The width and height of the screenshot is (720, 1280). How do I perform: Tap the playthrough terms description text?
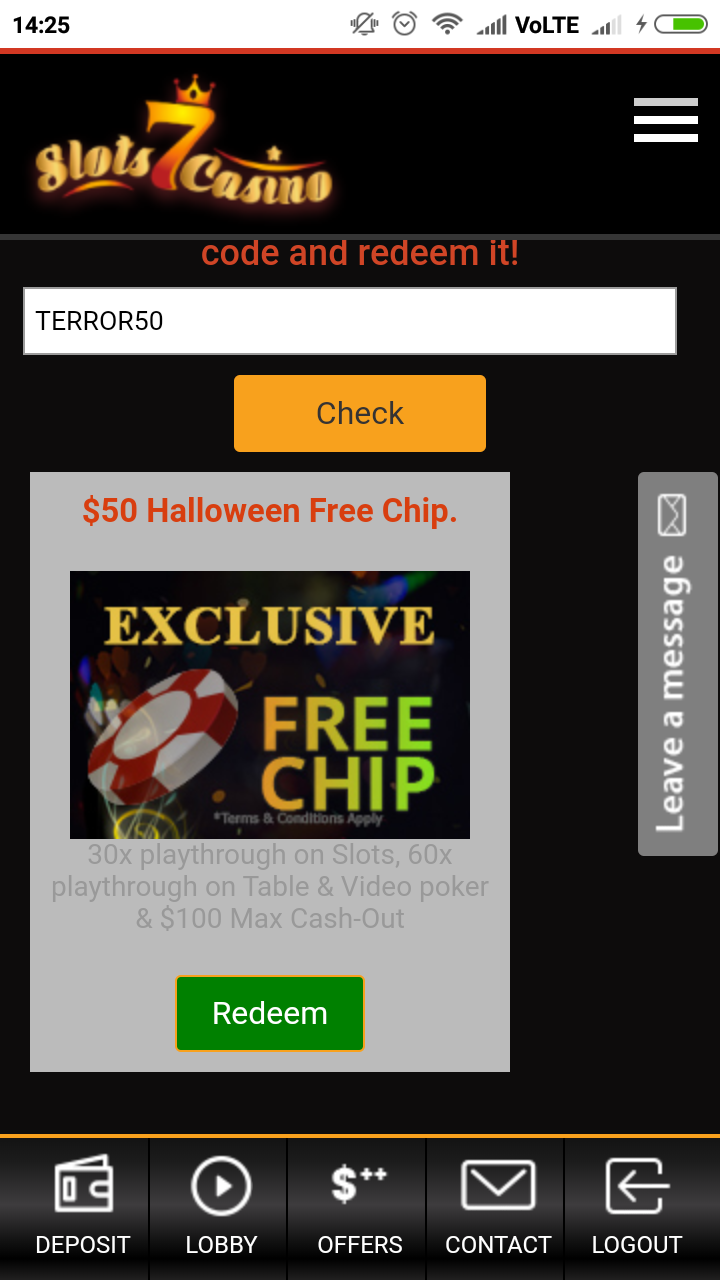click(270, 887)
